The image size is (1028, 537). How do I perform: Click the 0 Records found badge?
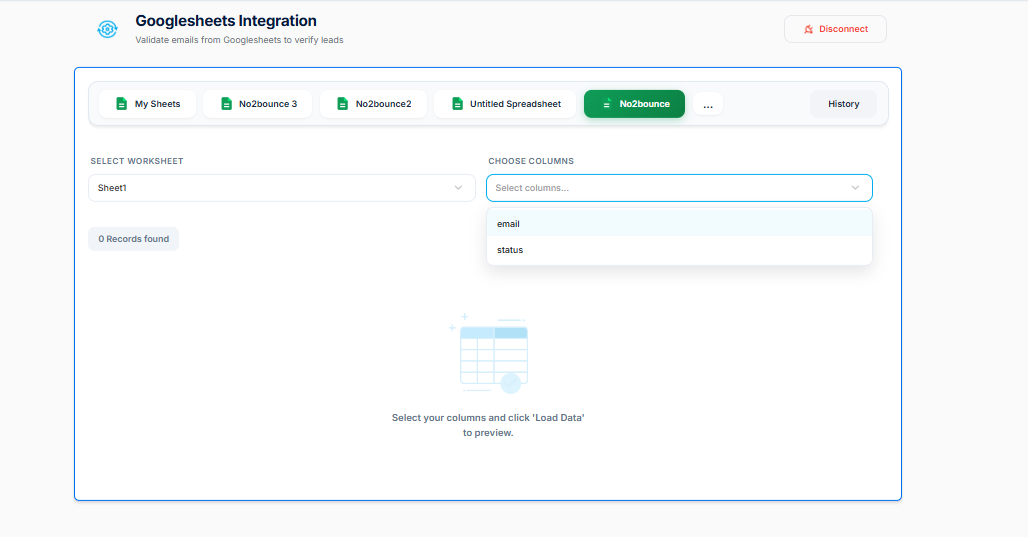coord(134,239)
